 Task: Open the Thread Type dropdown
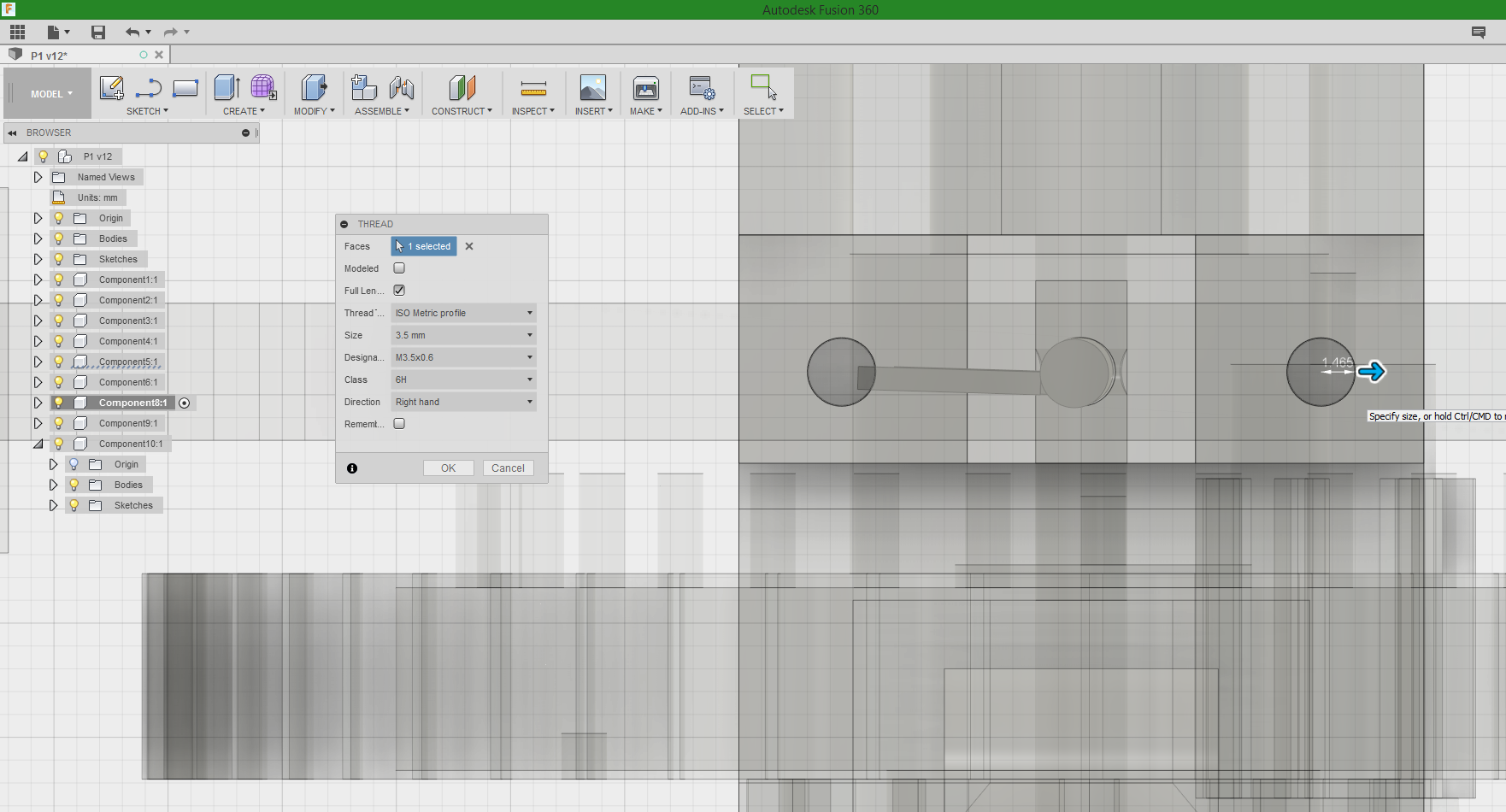click(464, 313)
